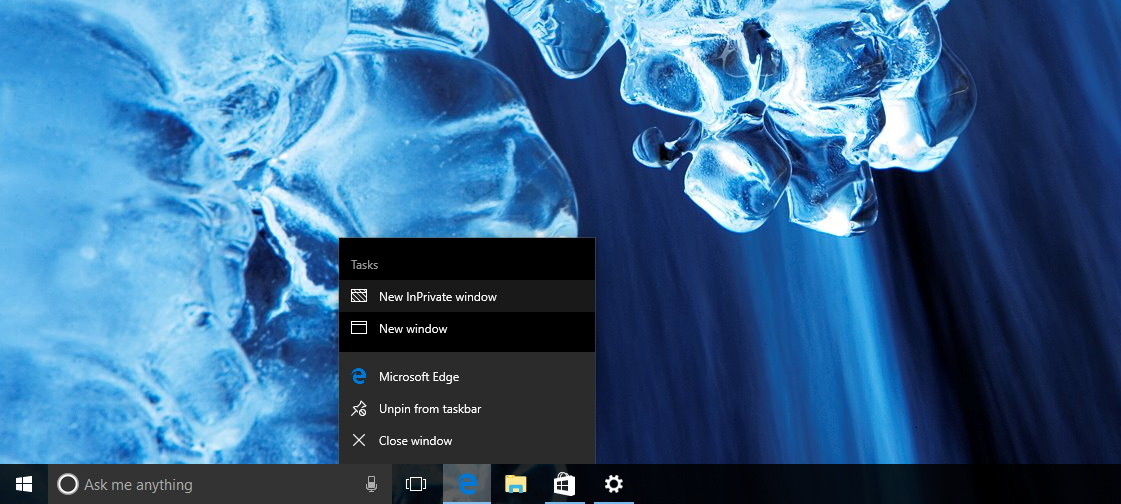Open the Windows Start menu

point(24,484)
